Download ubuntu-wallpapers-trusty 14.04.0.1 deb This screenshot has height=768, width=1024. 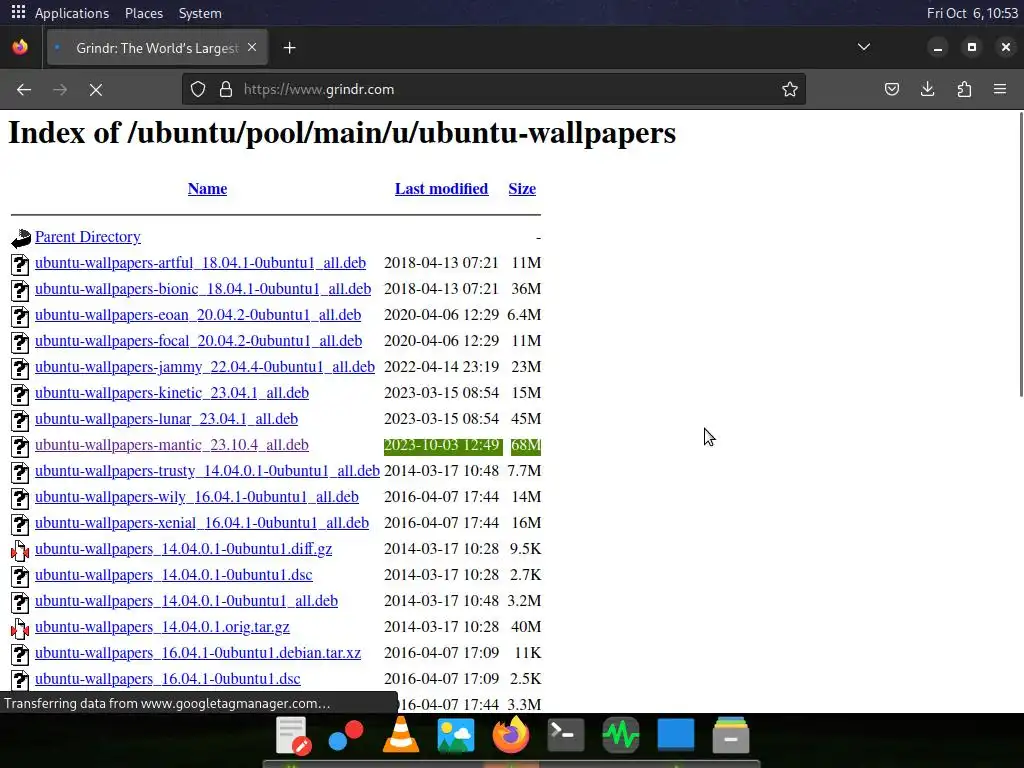[x=208, y=472]
